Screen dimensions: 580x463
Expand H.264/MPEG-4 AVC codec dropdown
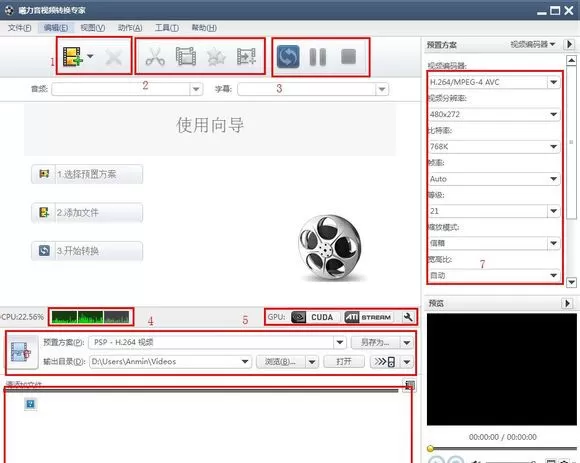pos(553,82)
